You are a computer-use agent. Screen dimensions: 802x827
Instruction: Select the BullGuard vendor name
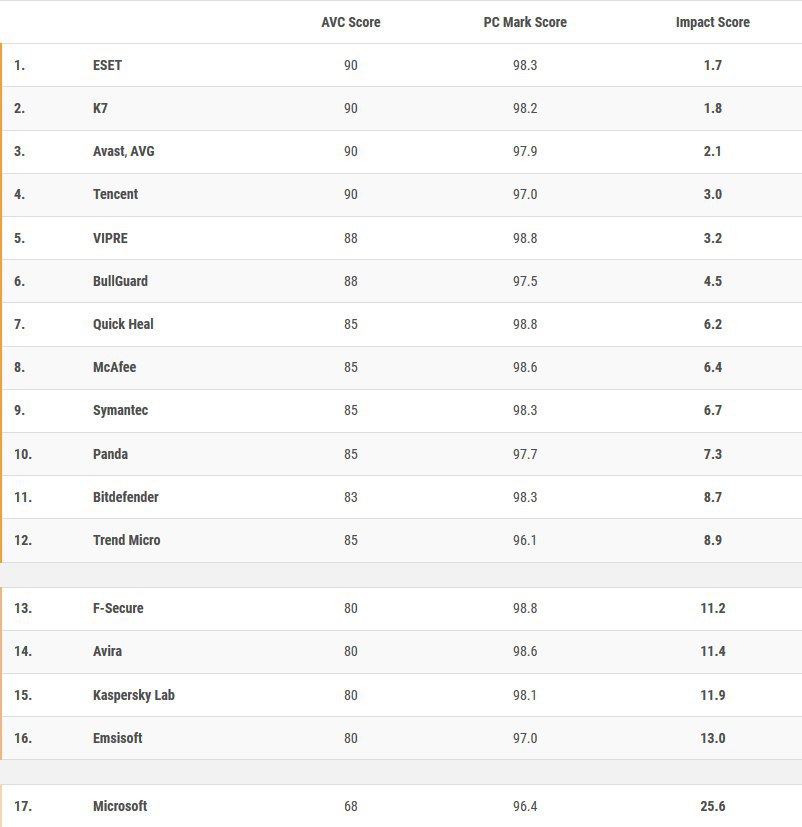pos(120,281)
